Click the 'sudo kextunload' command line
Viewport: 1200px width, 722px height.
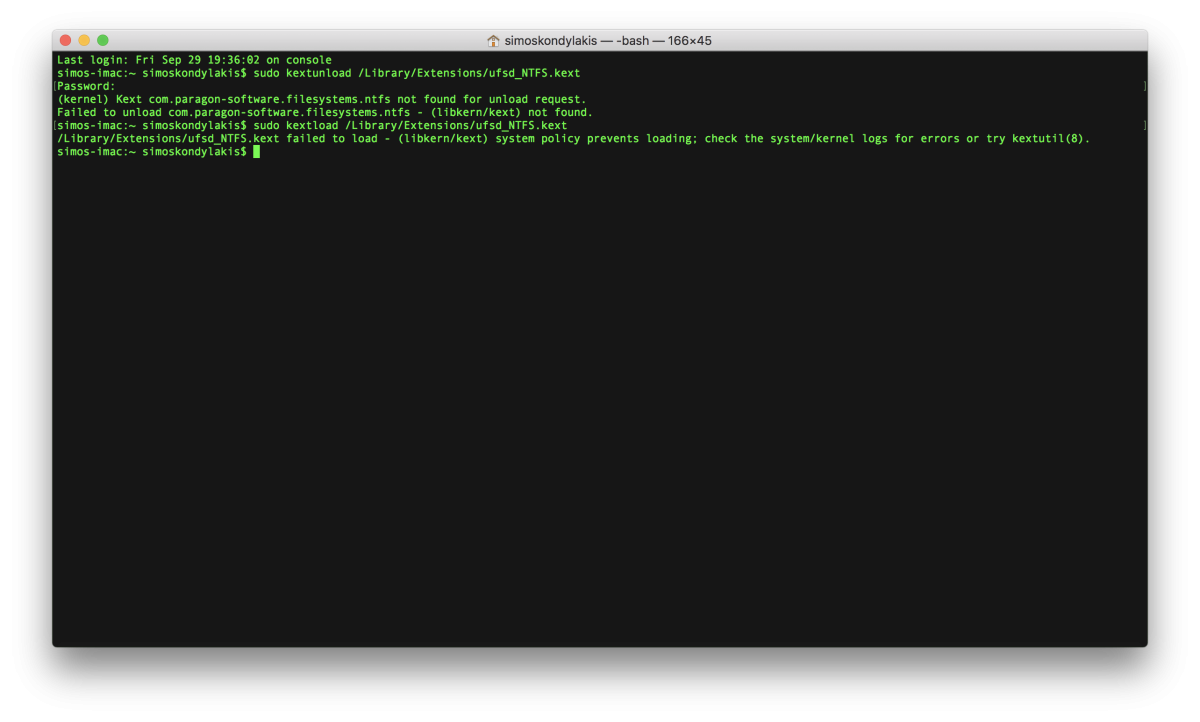click(318, 73)
